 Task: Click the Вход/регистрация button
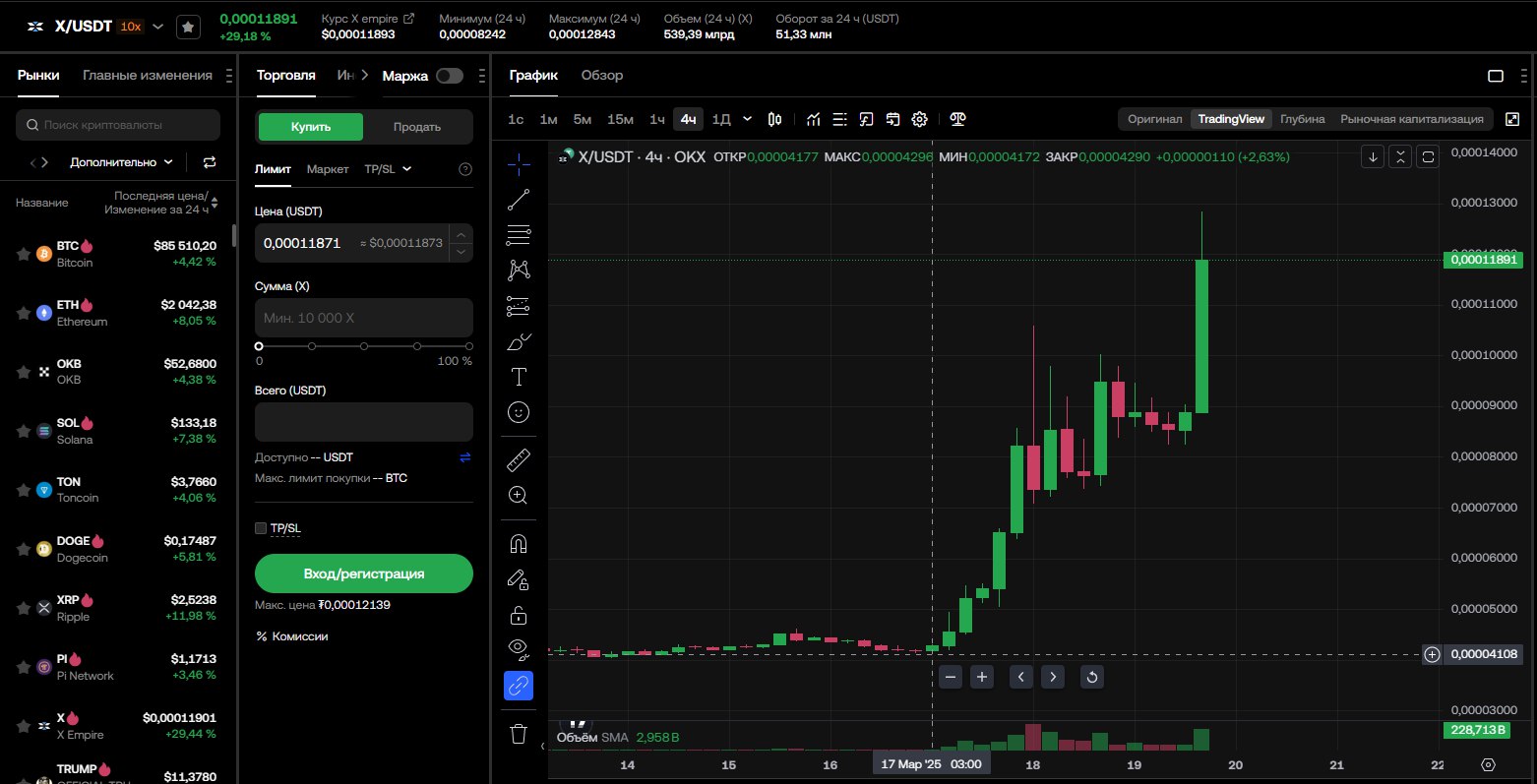364,573
